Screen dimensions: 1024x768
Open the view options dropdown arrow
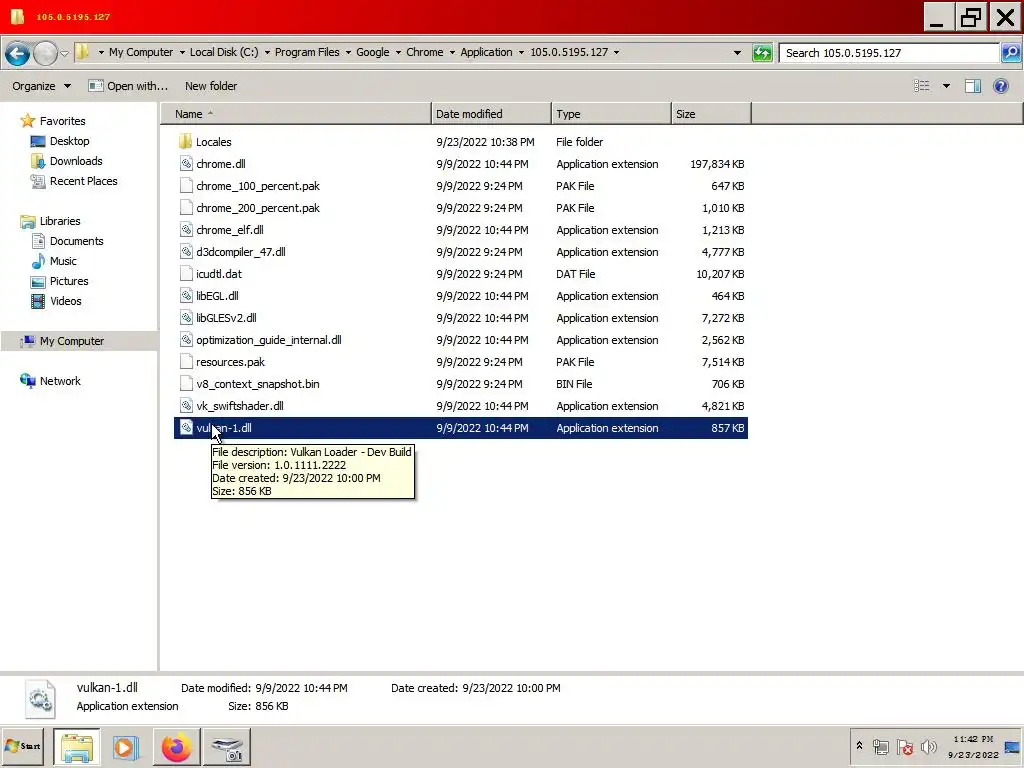point(946,86)
